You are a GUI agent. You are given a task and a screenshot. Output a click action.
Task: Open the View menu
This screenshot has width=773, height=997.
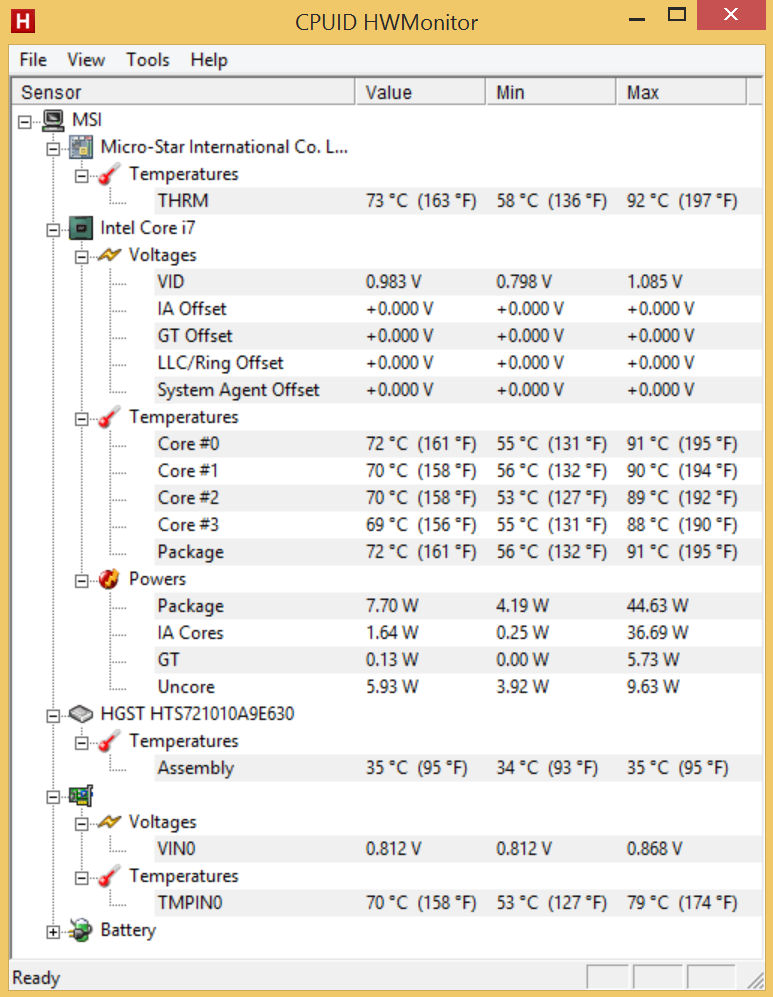click(86, 60)
